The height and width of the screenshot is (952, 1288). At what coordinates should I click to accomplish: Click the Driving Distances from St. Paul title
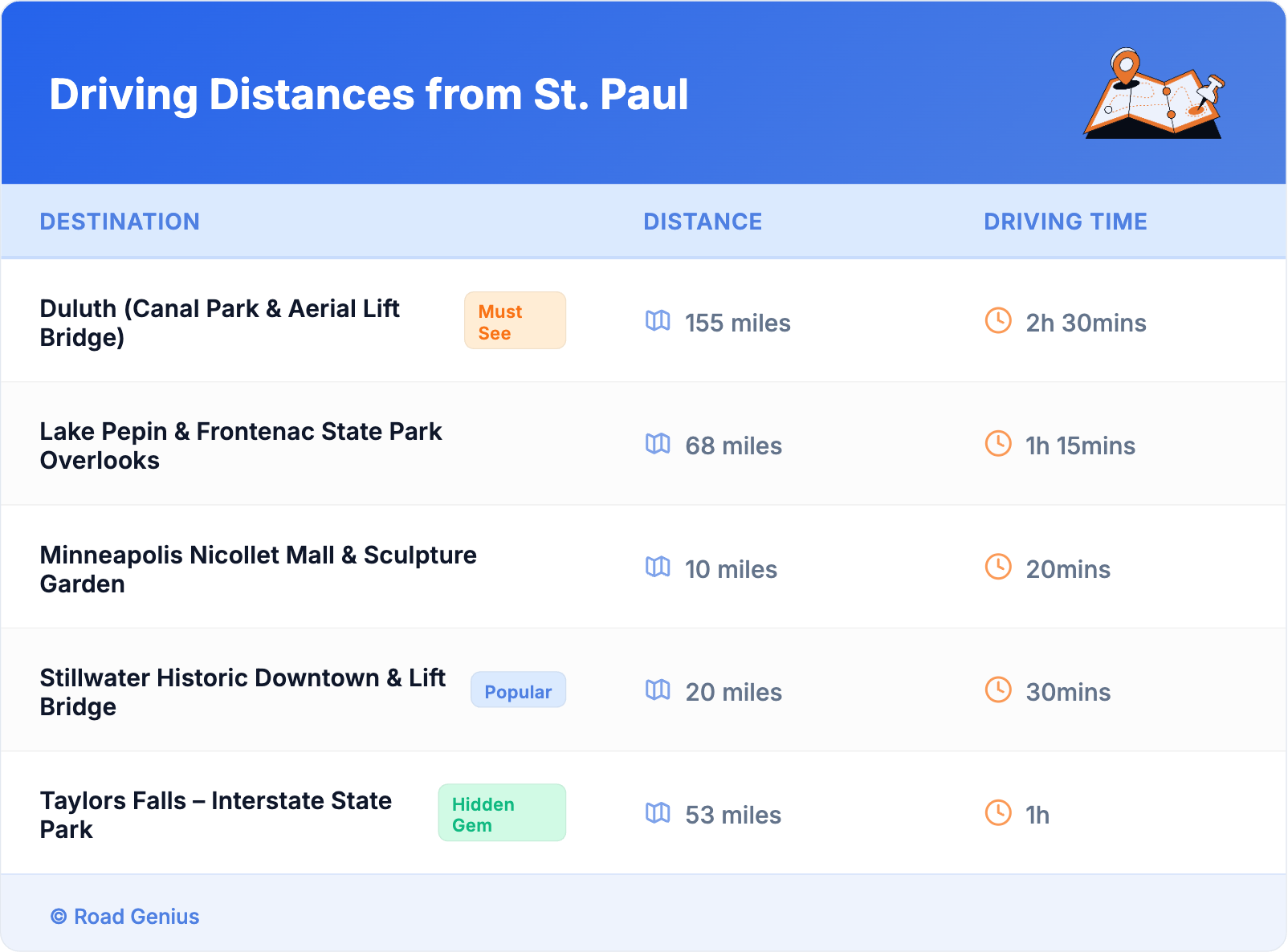(369, 95)
